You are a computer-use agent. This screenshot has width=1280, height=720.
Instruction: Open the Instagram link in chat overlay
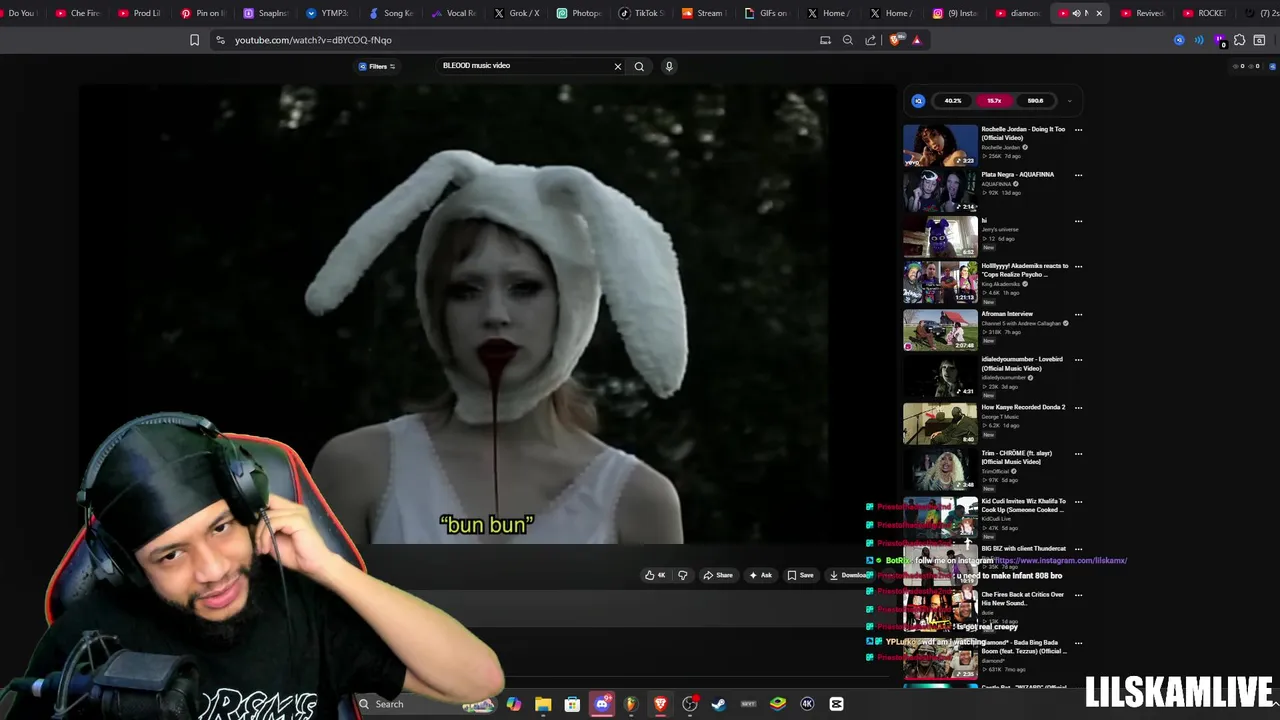click(x=1060, y=561)
